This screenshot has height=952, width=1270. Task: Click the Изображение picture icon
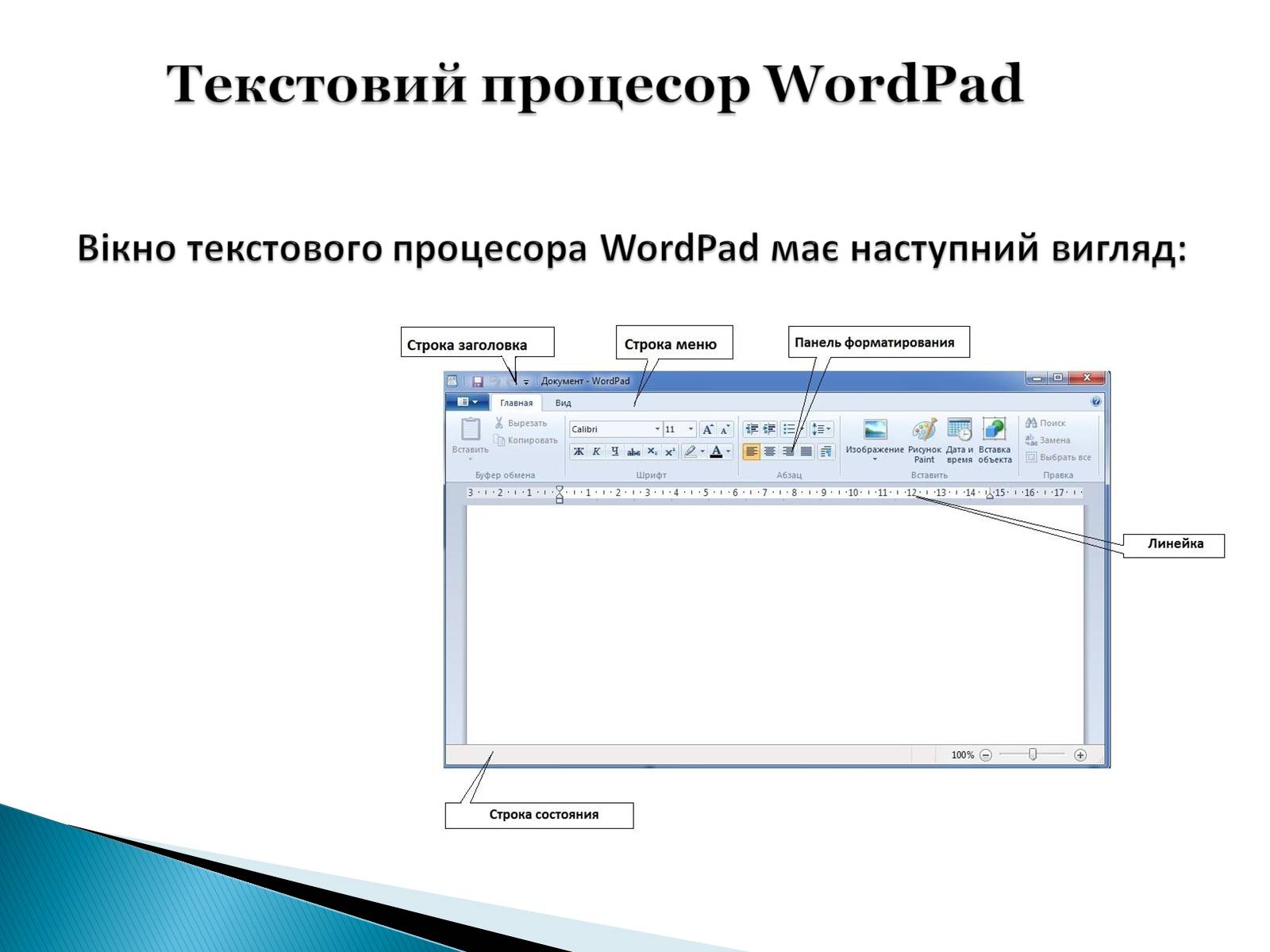coord(876,429)
